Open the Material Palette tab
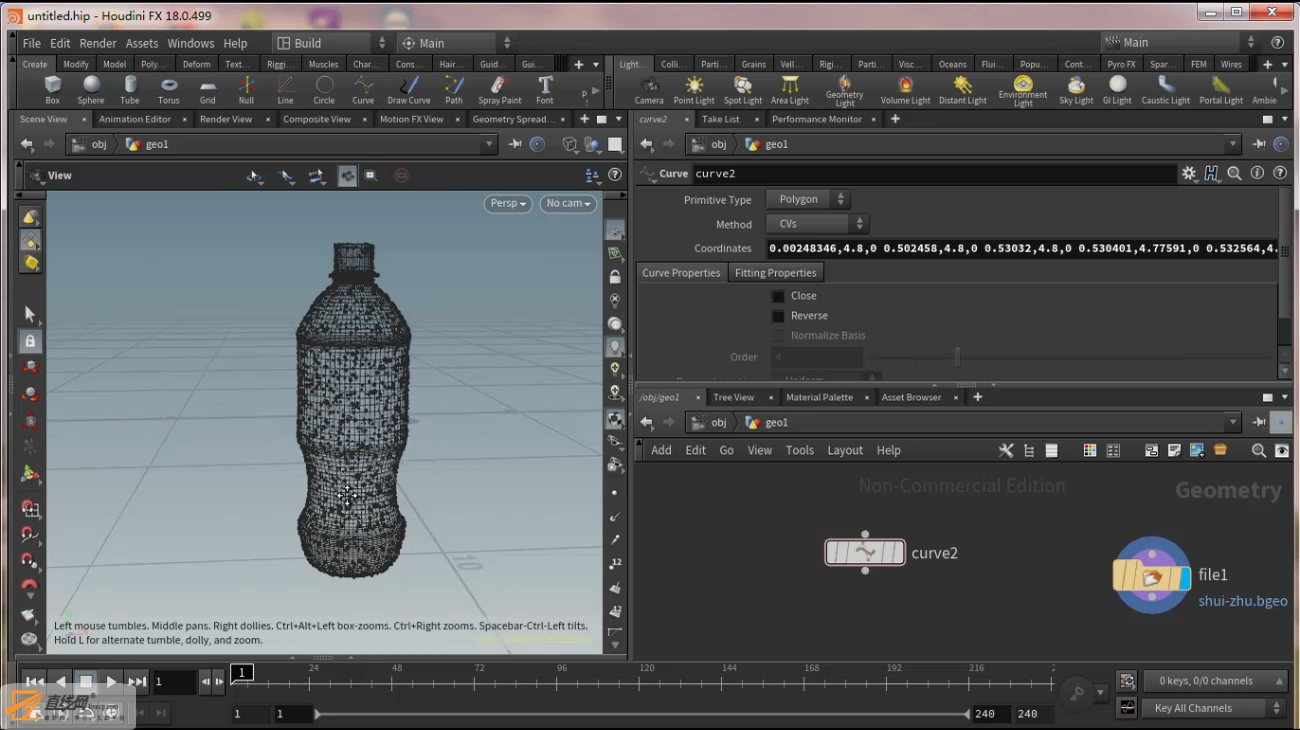Screen dimensions: 1300x730 pos(819,397)
